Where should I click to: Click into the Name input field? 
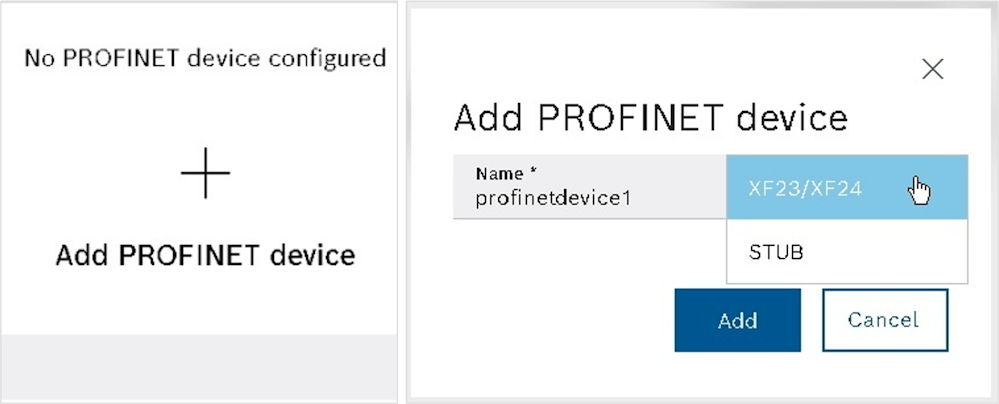[589, 187]
